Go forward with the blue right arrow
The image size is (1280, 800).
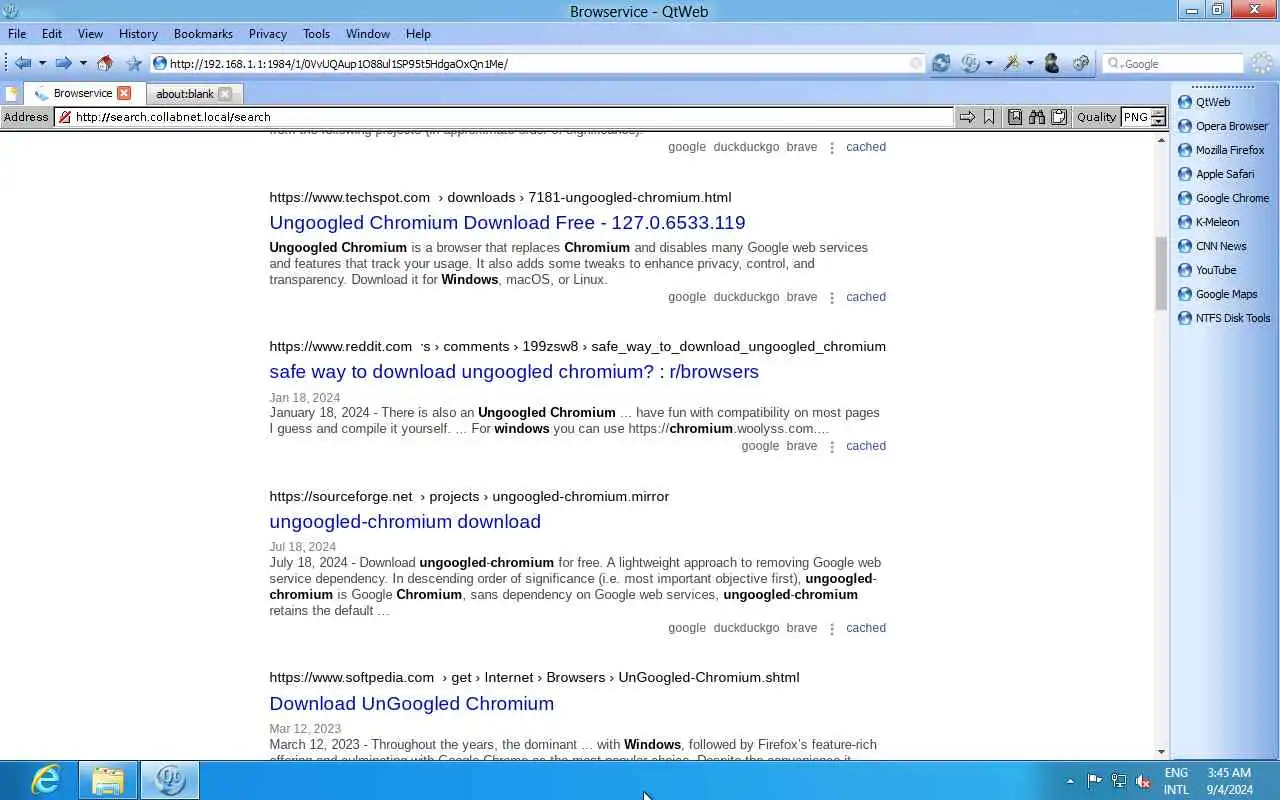(63, 63)
